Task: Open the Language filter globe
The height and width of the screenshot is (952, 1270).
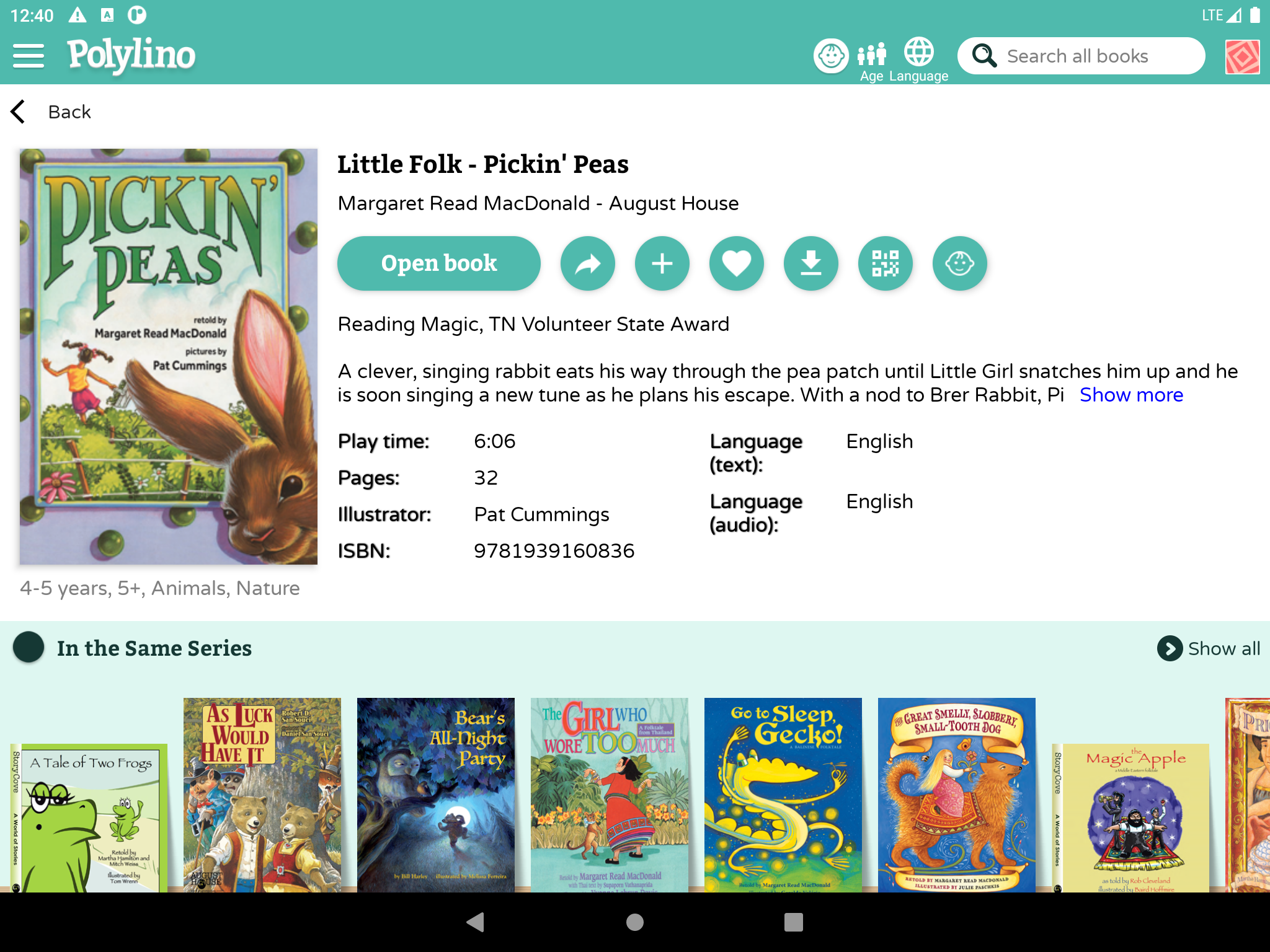Action: point(918,60)
